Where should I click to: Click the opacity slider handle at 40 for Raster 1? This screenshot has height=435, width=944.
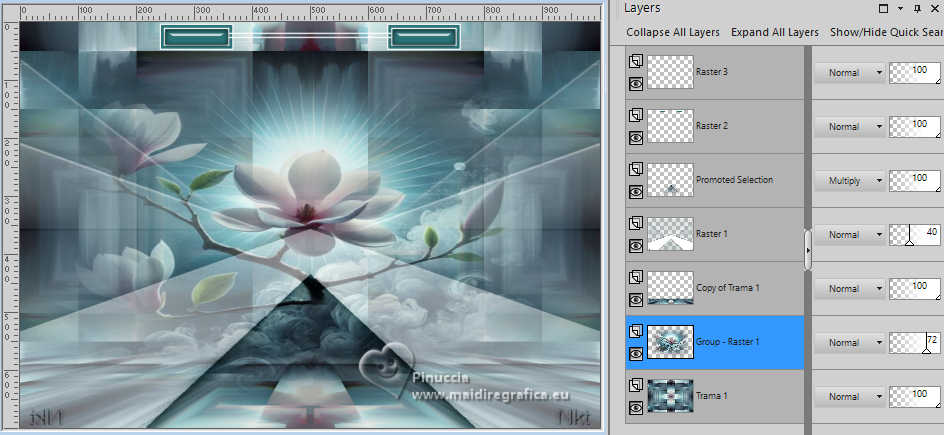click(909, 241)
